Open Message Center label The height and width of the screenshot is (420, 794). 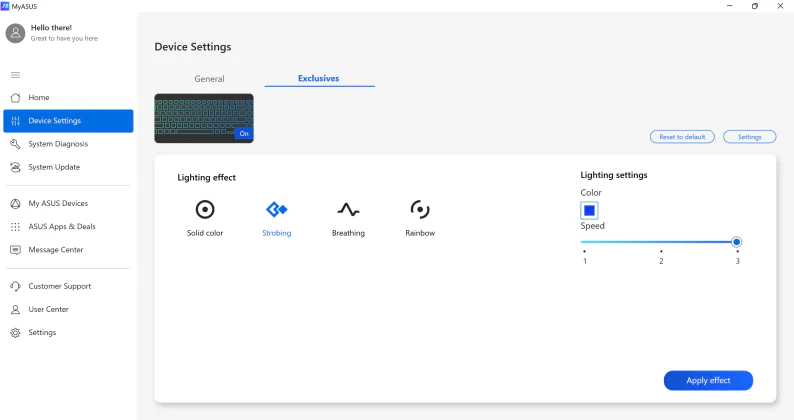56,250
